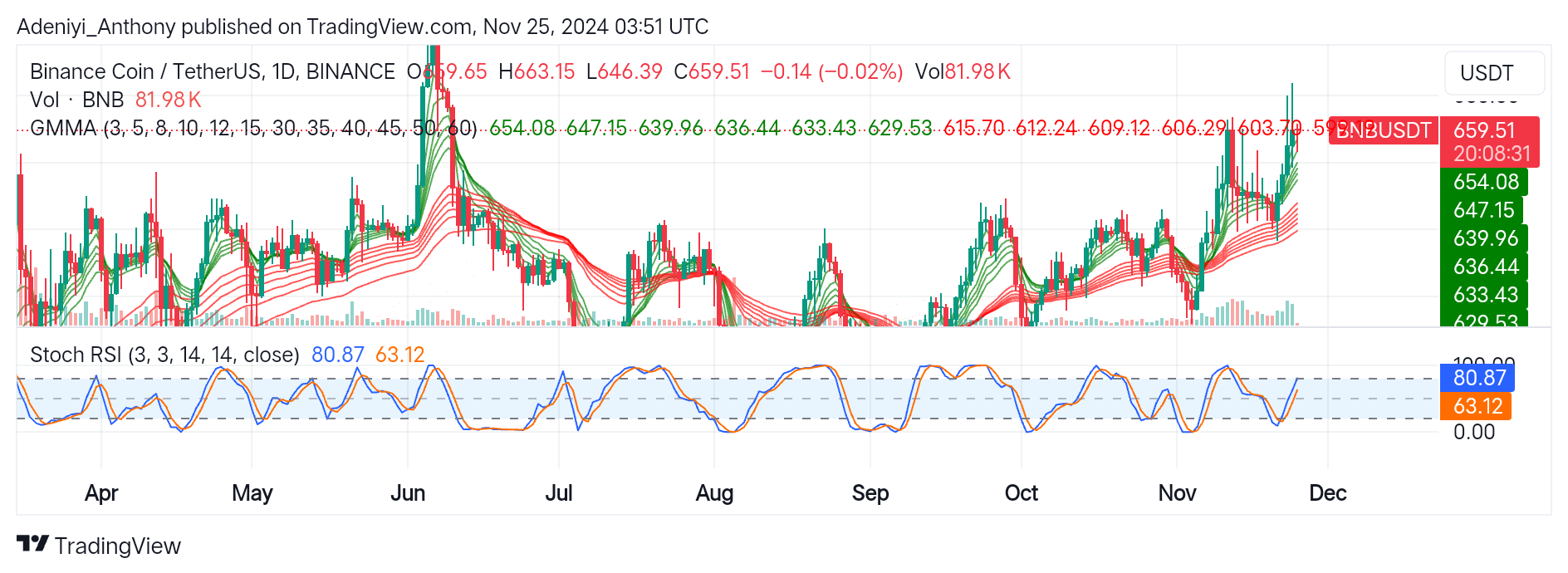Click the Stoch RSI legend value 63.12
Screen dimensions: 1568x573
(x=400, y=355)
